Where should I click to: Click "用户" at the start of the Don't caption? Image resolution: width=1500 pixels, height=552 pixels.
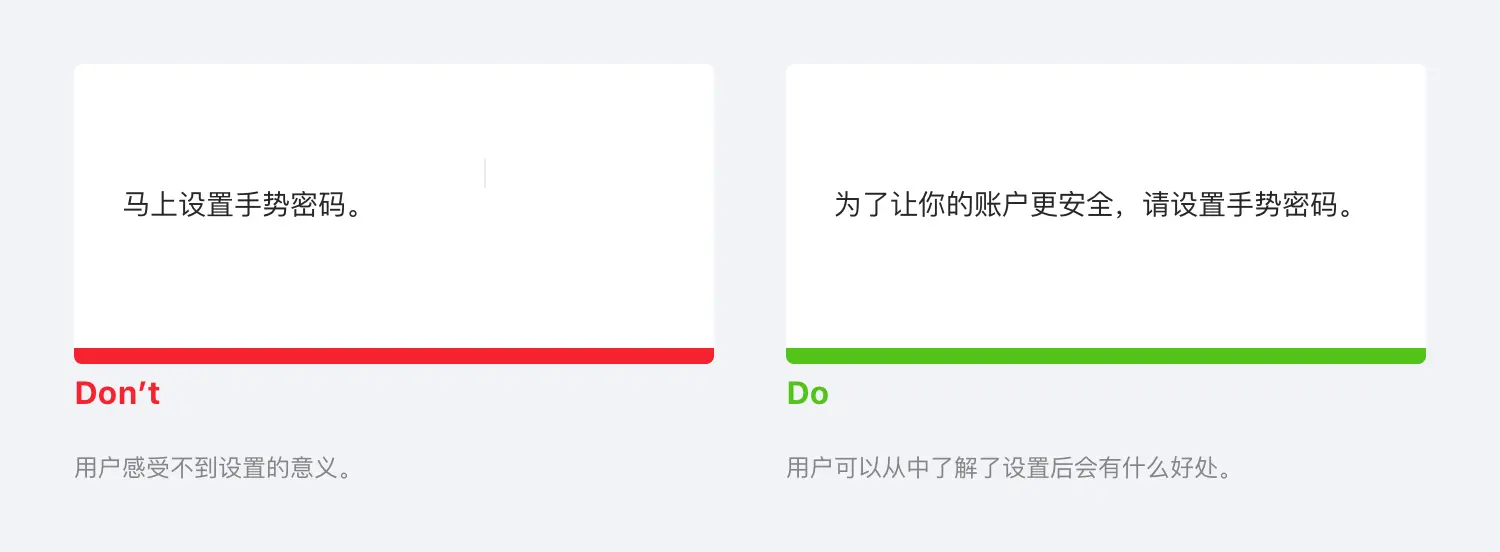96,468
